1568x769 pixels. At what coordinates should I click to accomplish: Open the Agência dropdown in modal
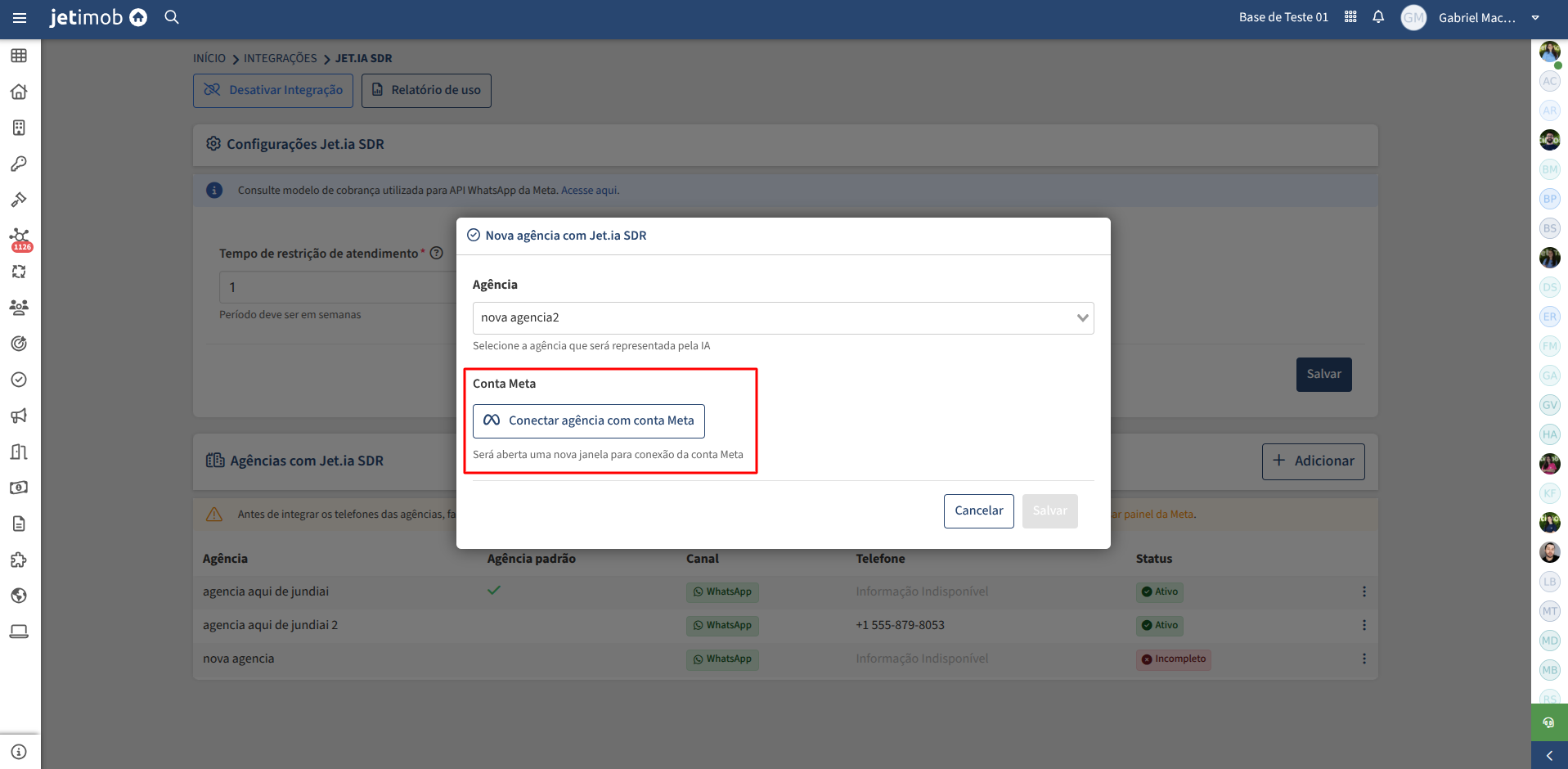pos(783,318)
